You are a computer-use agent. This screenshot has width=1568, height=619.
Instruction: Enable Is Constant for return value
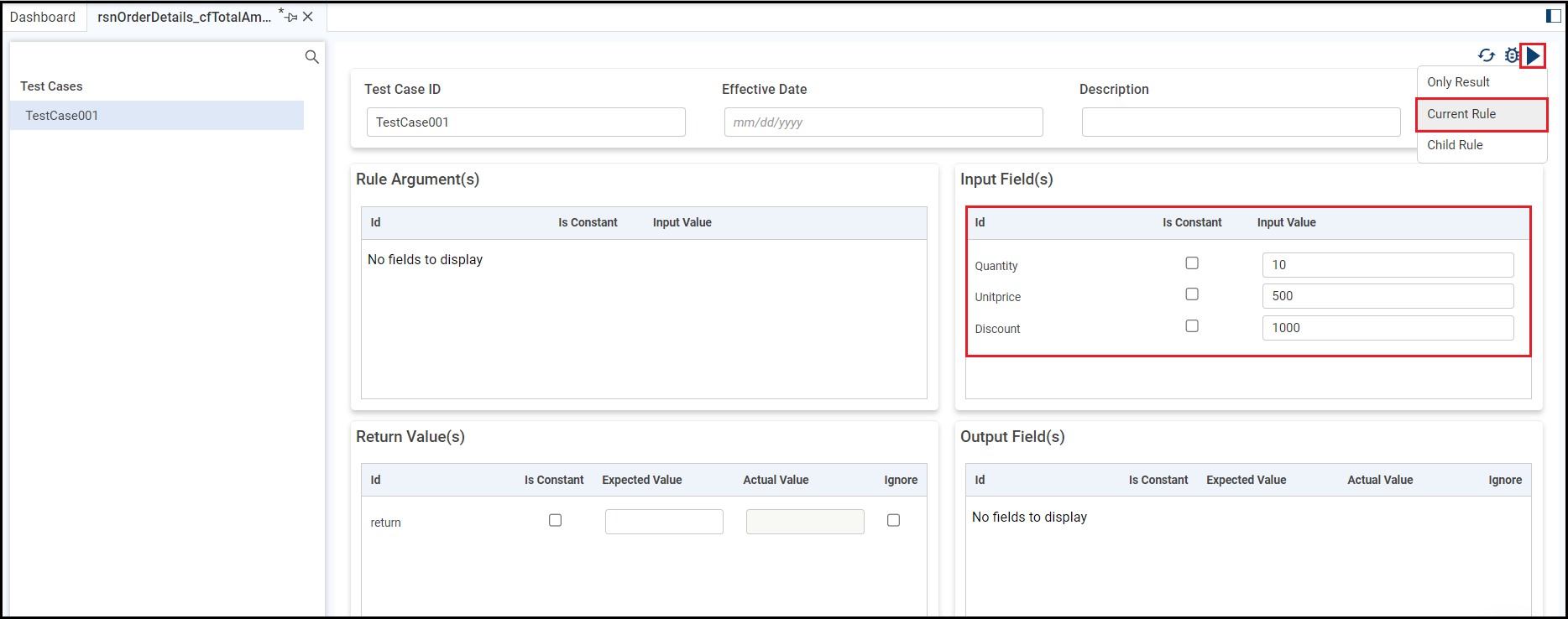tap(555, 521)
